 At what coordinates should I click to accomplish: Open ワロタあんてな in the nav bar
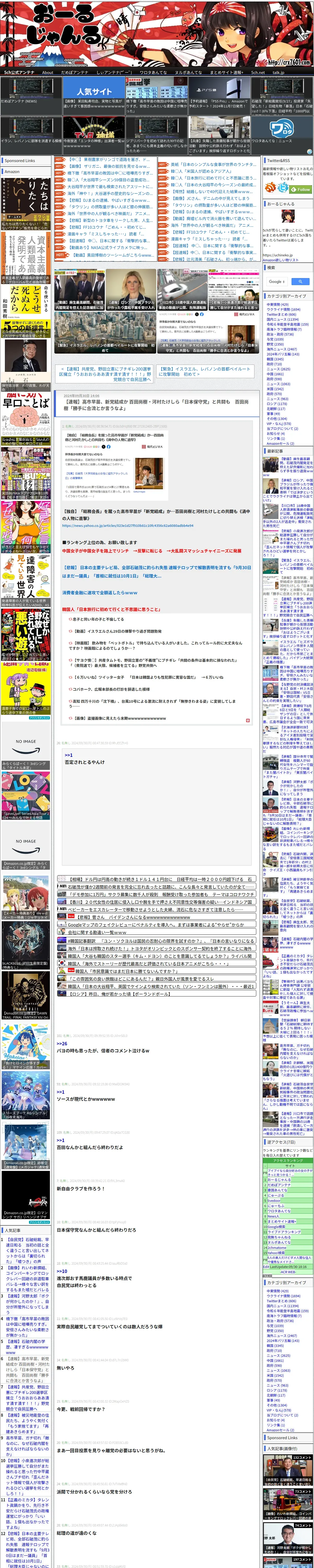point(153,72)
